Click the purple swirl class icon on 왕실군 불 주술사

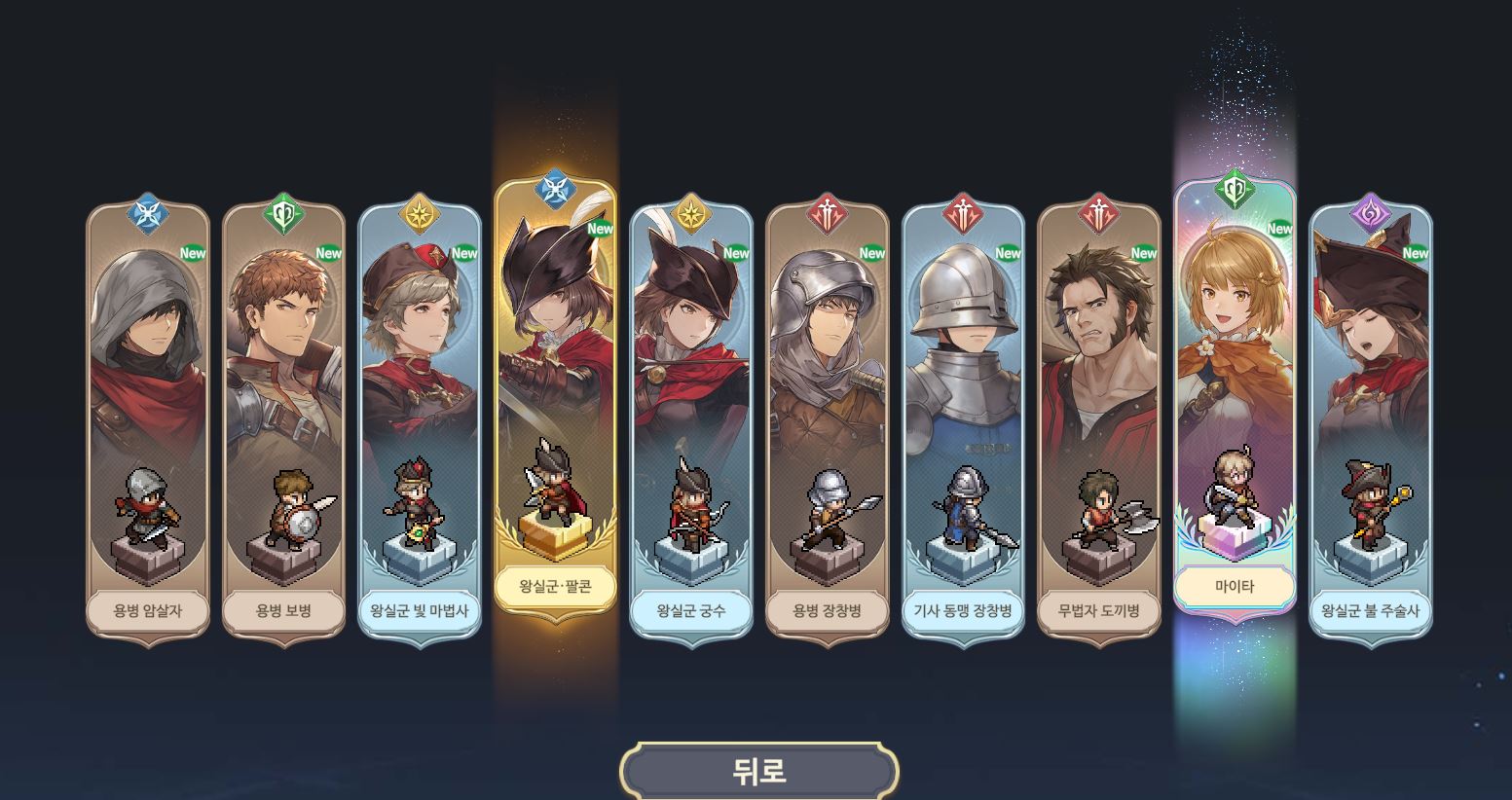click(x=1371, y=215)
